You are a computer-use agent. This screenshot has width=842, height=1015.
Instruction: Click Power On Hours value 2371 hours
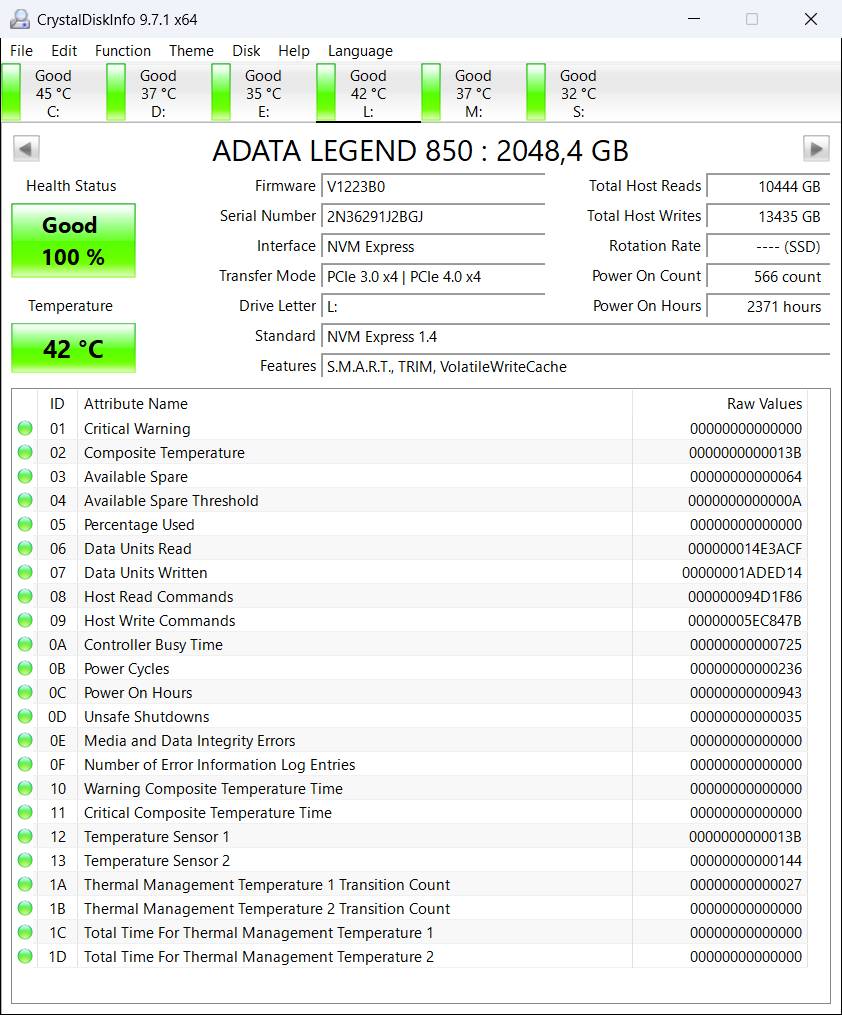[768, 307]
